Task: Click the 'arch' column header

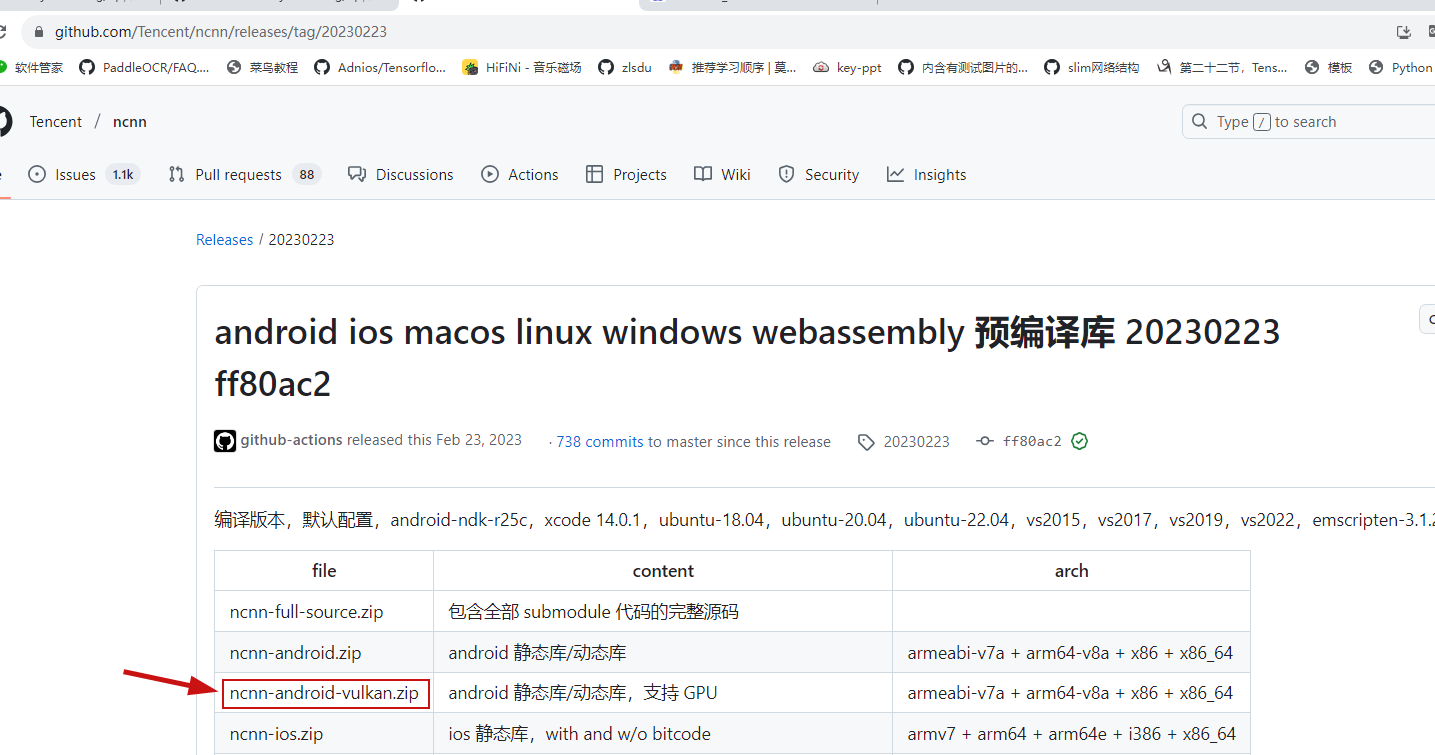Action: [x=1071, y=571]
